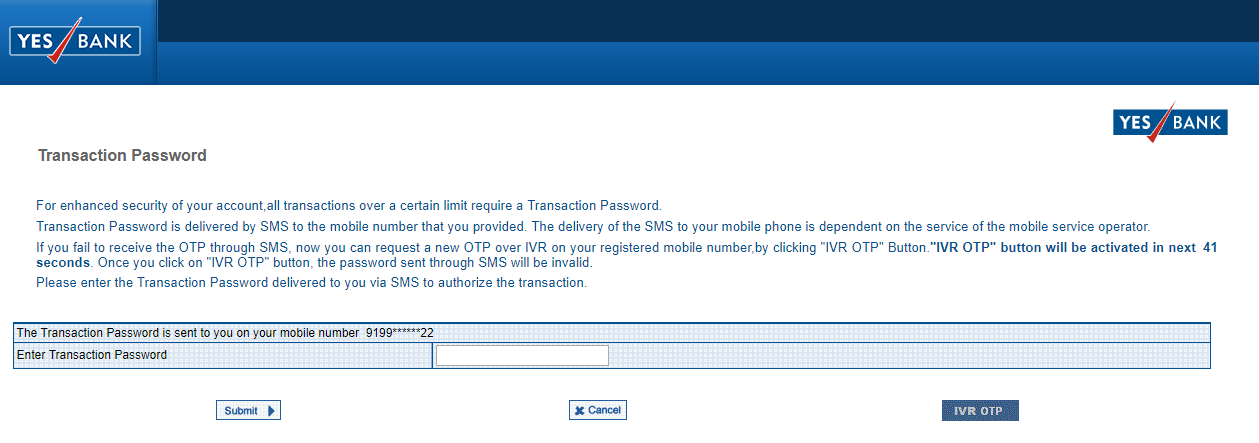Viewport: 1259px width, 443px height.
Task: Click the X icon on Cancel button
Action: pyautogui.click(x=580, y=410)
